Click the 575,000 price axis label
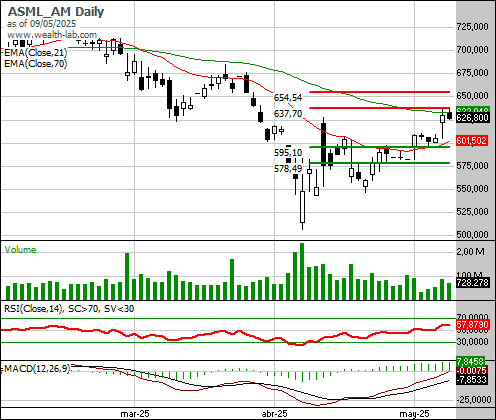The width and height of the screenshot is (496, 420). (472, 165)
